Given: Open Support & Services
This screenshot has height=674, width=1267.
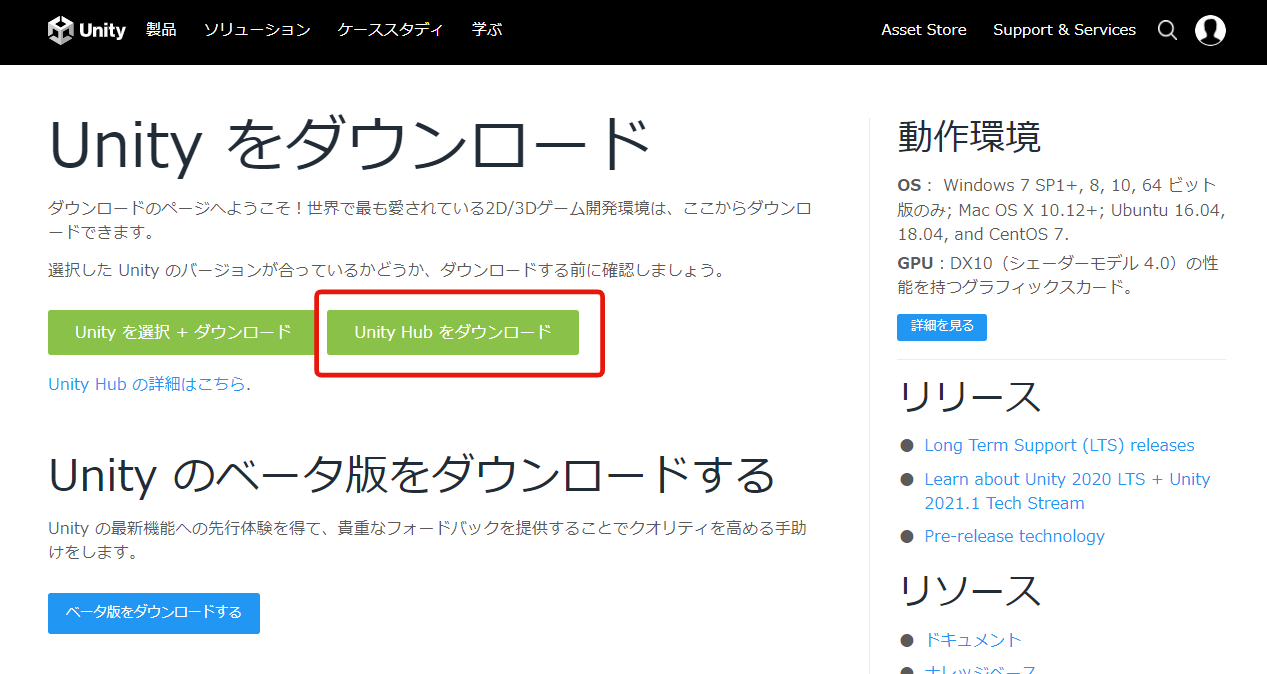Looking at the screenshot, I should 1063,30.
